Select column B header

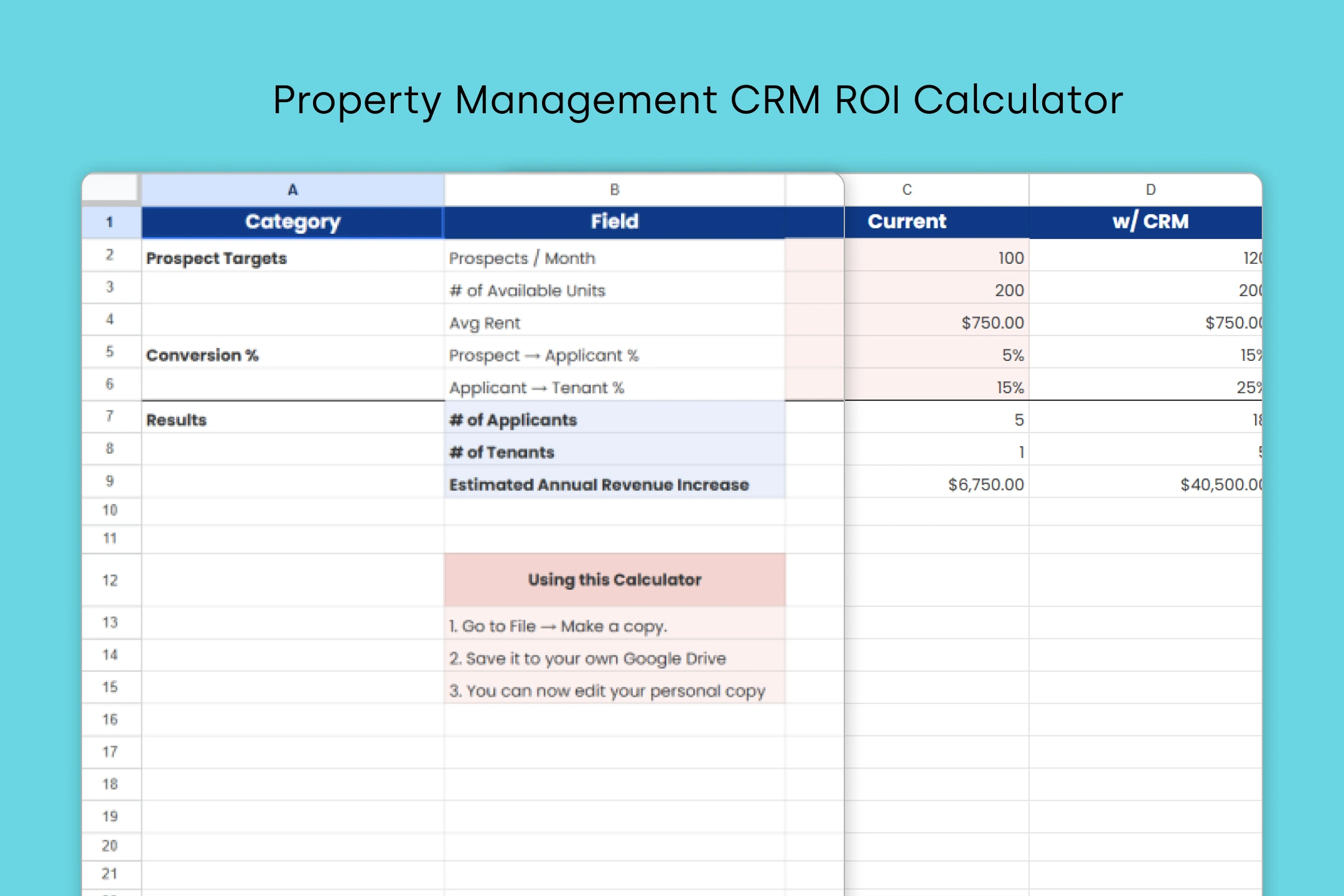614,190
